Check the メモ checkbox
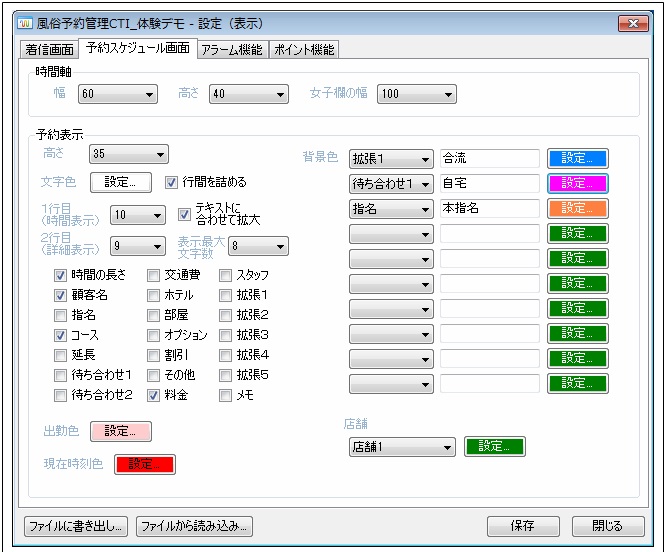Screen dimensions: 666x552 225,395
